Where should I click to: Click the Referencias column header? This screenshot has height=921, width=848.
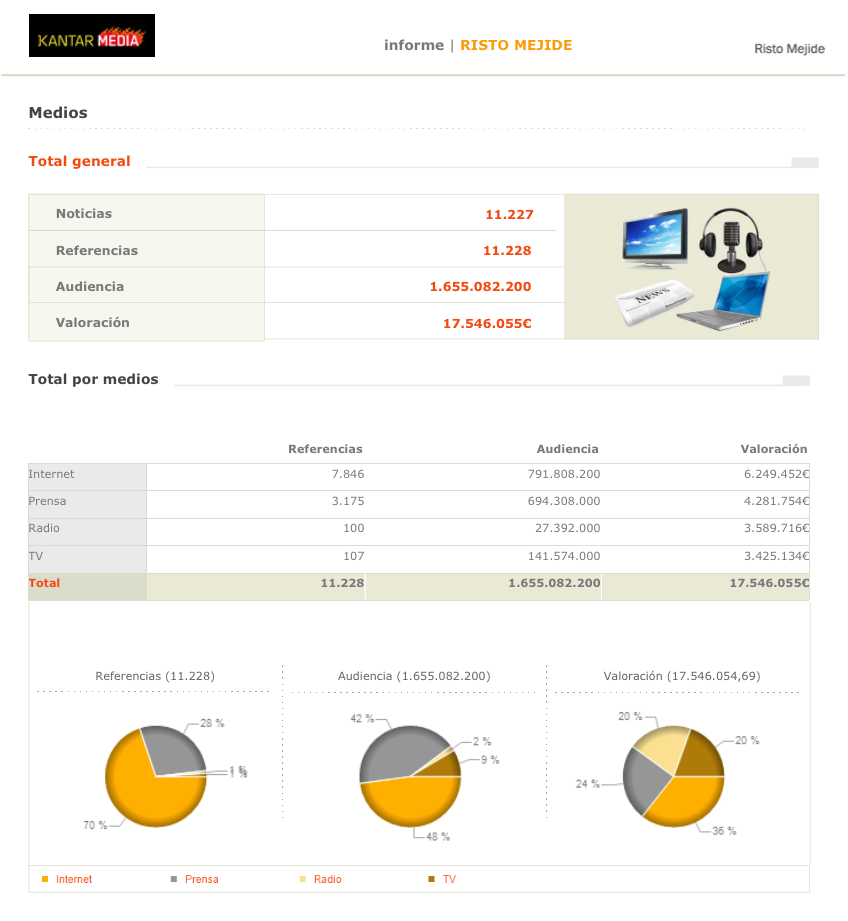click(x=325, y=449)
